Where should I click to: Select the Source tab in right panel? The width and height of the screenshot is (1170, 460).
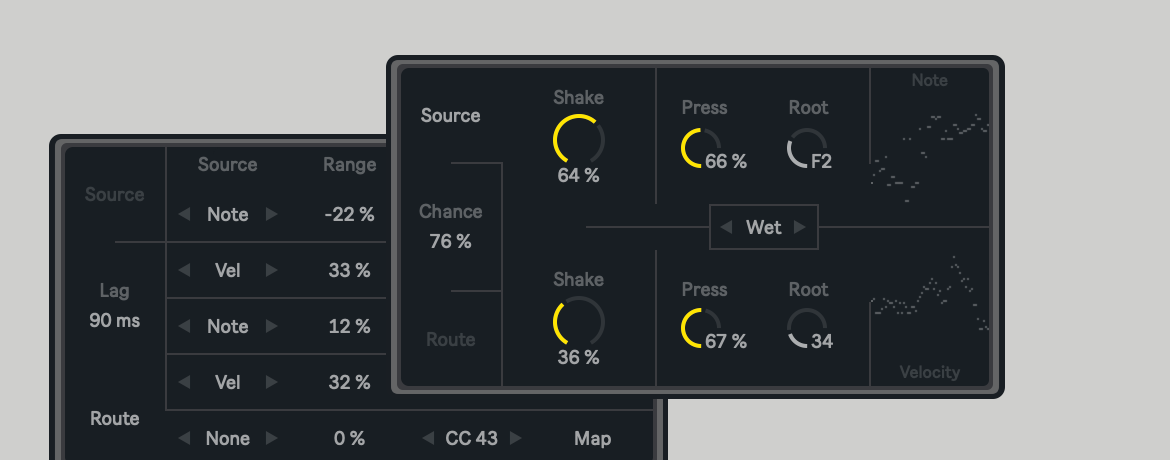[x=450, y=116]
